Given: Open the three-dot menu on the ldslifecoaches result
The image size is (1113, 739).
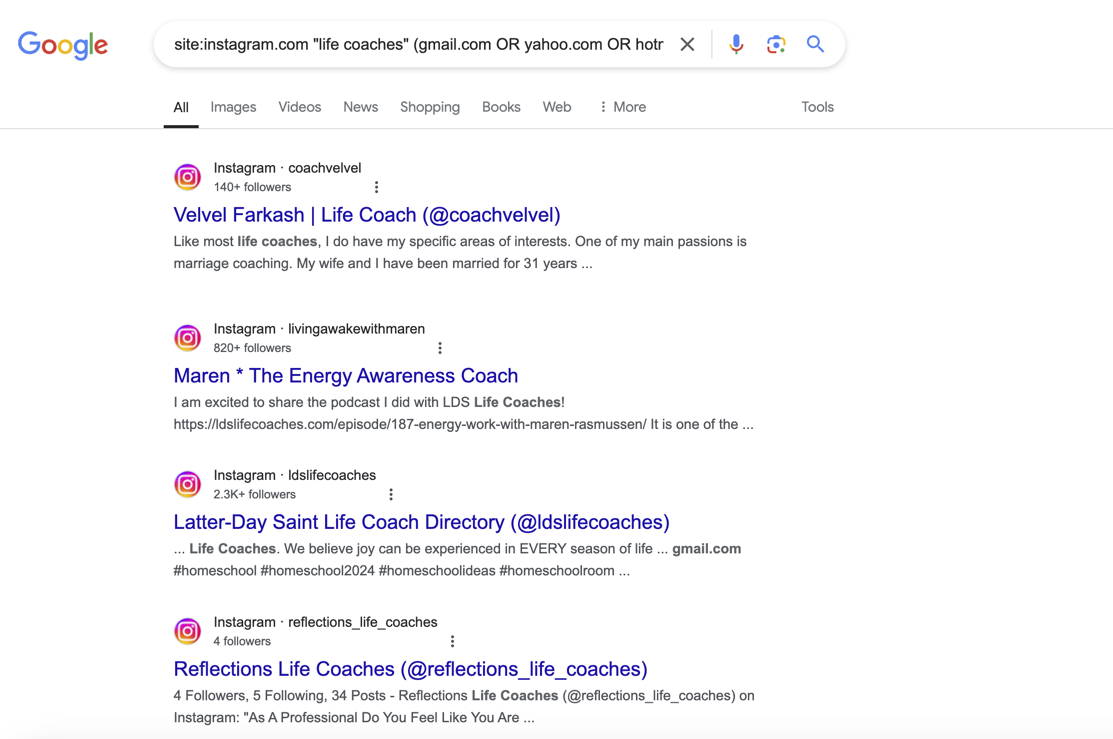Looking at the screenshot, I should tap(391, 493).
